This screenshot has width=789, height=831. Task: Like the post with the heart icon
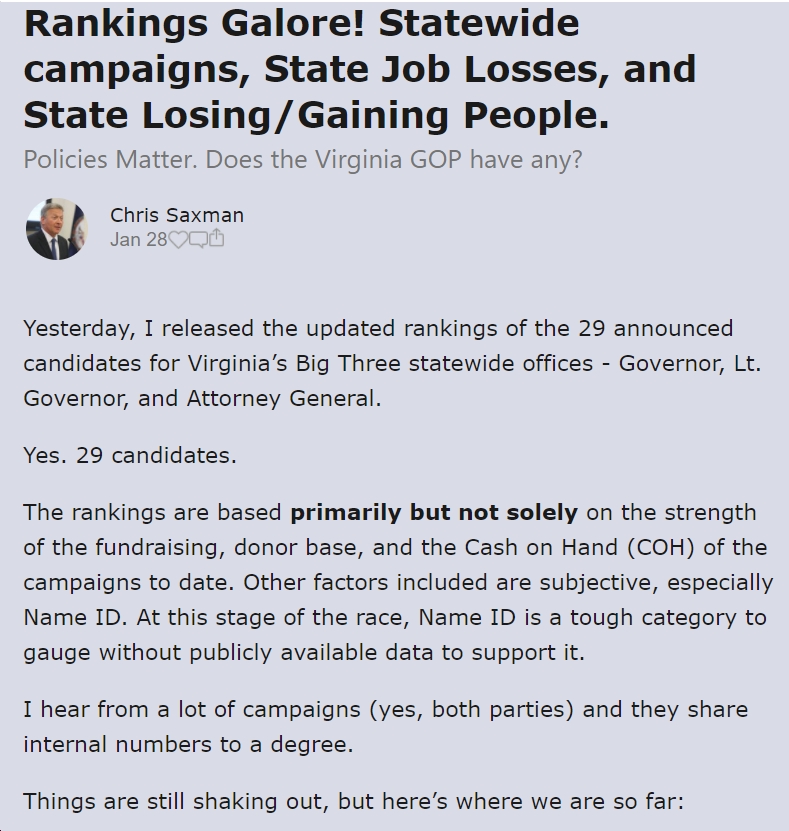tap(178, 240)
